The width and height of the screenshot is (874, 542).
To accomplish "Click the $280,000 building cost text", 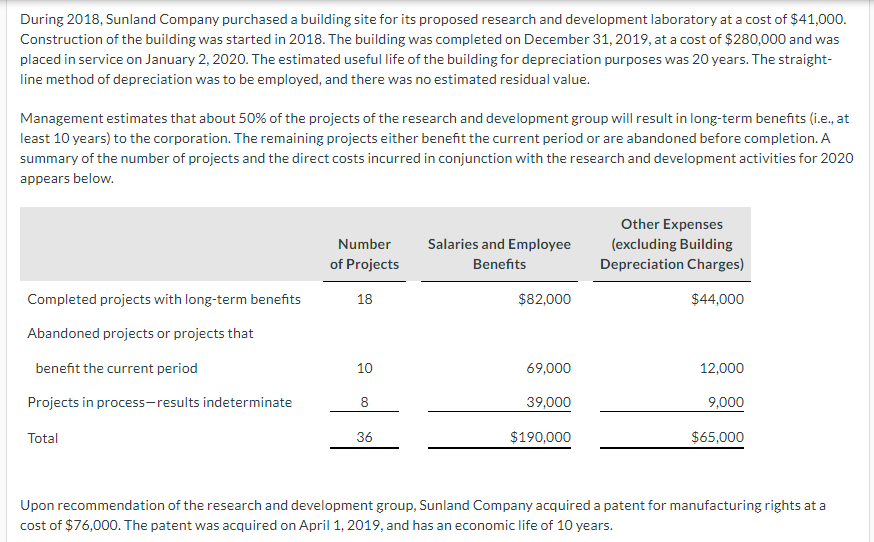I will point(756,40).
